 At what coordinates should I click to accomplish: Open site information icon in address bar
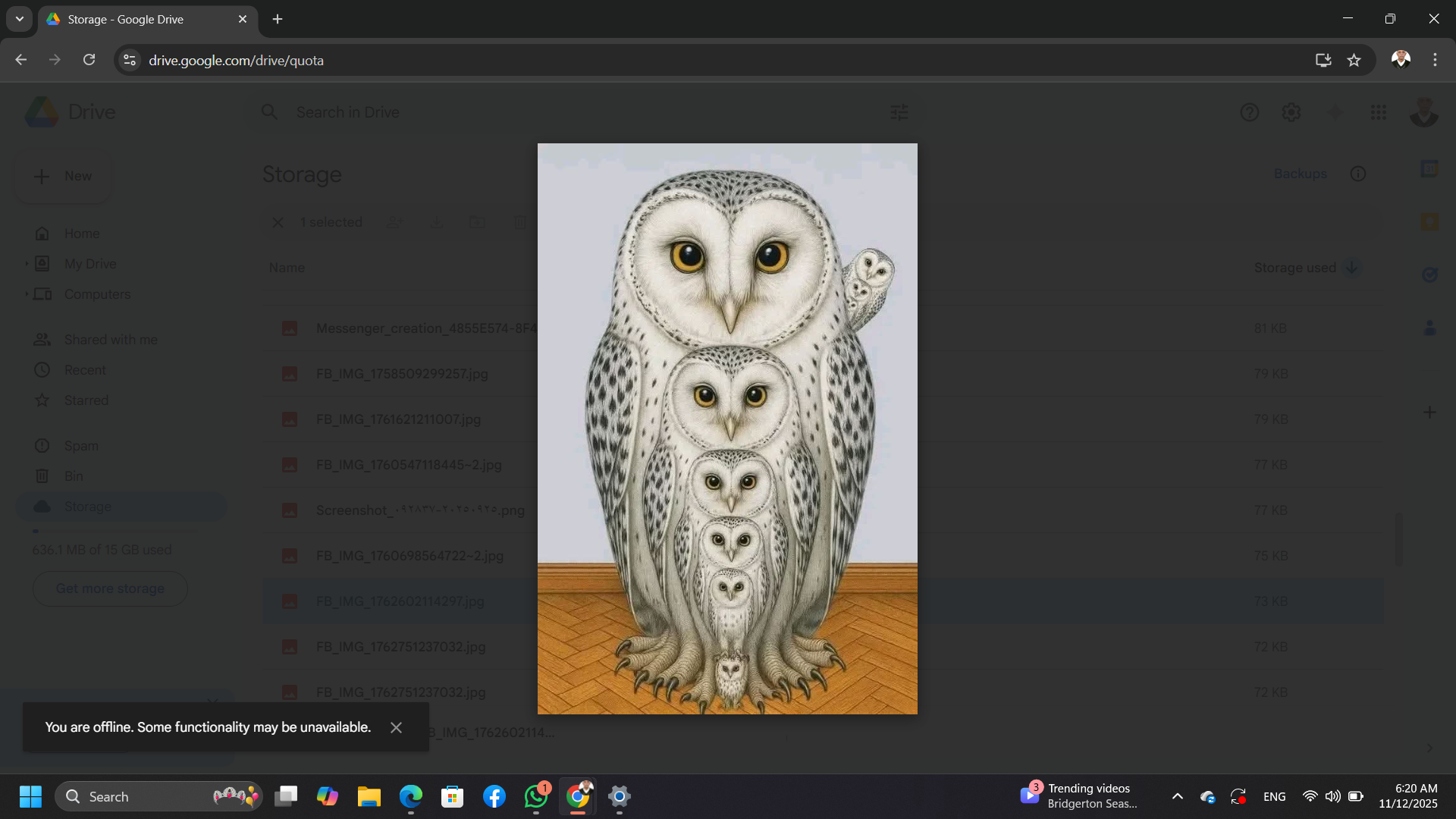coord(130,61)
